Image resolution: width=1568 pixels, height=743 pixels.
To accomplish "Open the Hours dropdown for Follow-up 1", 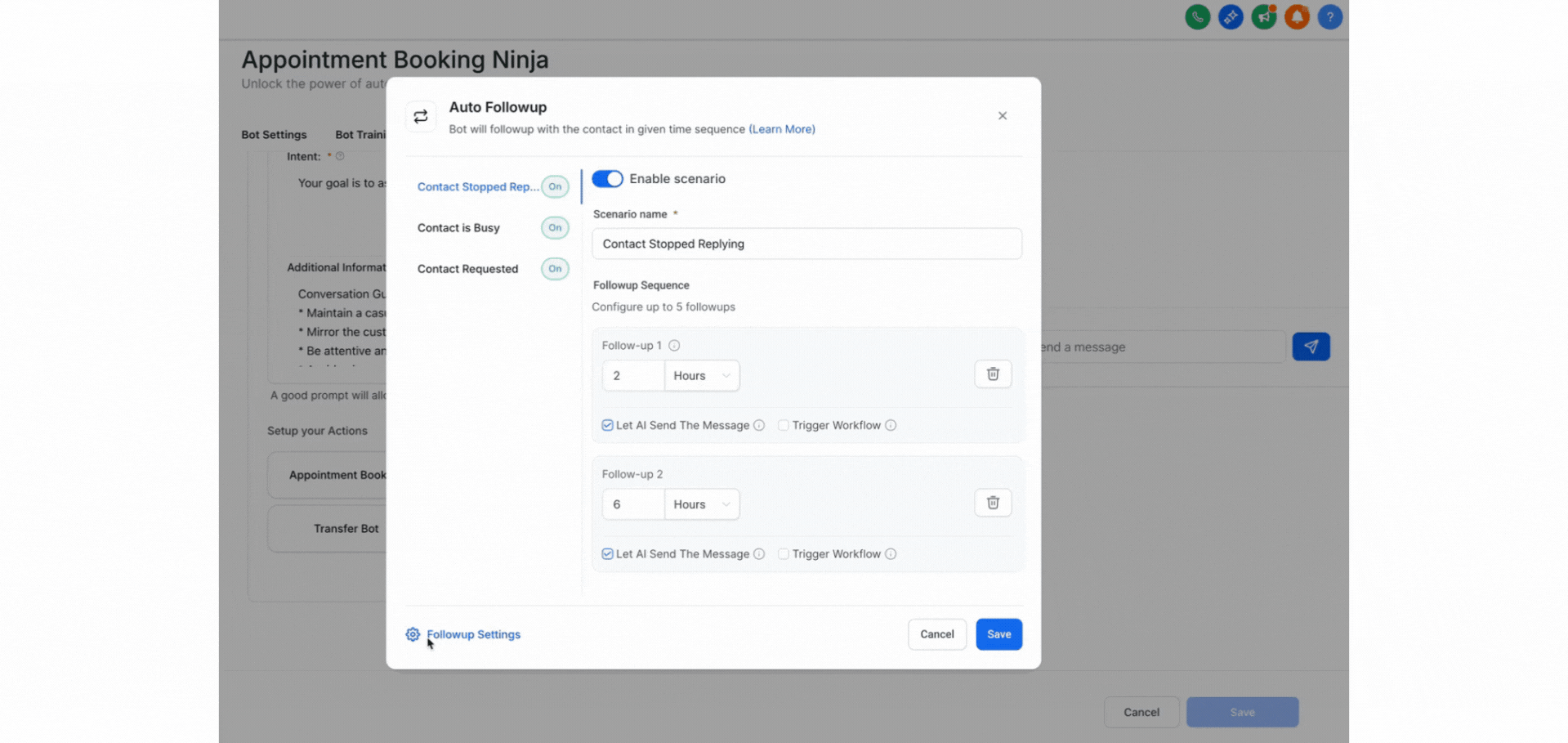I will [x=701, y=376].
